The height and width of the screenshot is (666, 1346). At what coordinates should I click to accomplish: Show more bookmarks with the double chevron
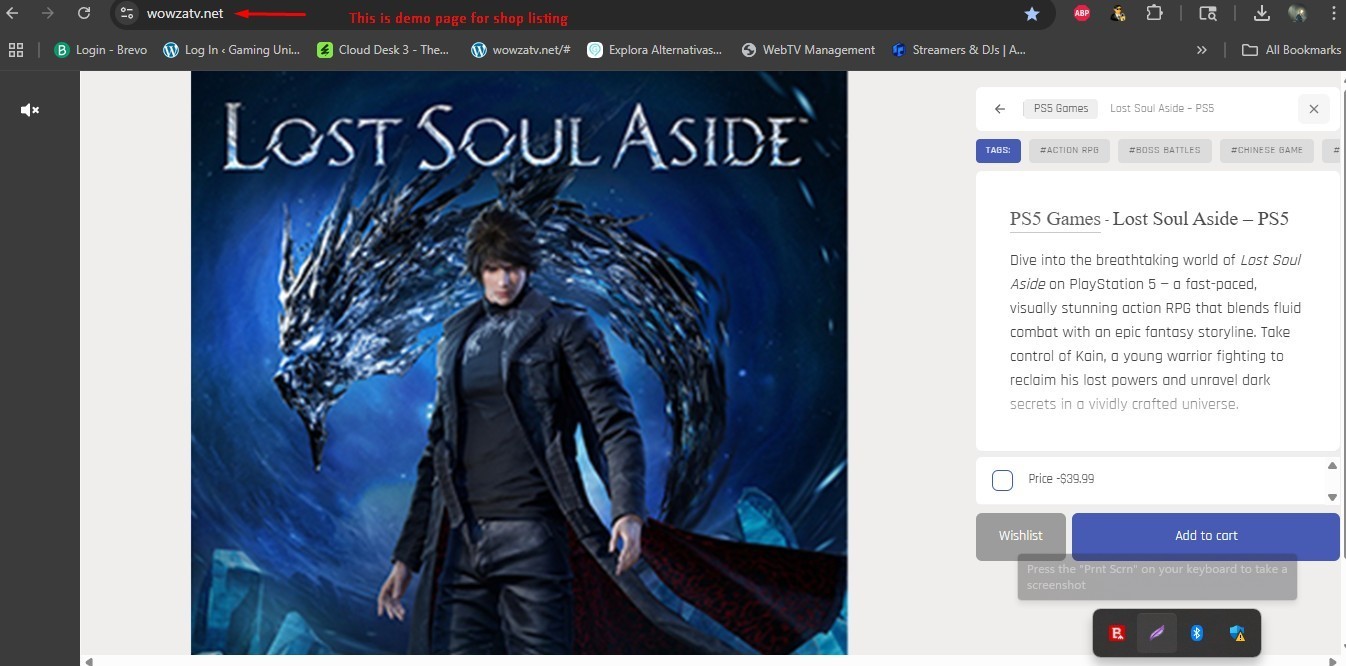coord(1201,49)
